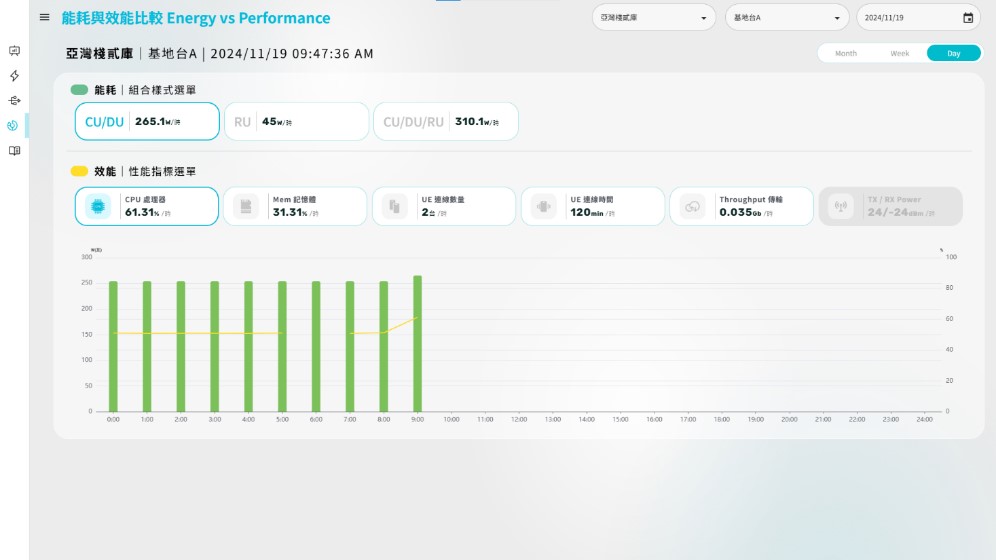Select the Day view tab

click(954, 54)
